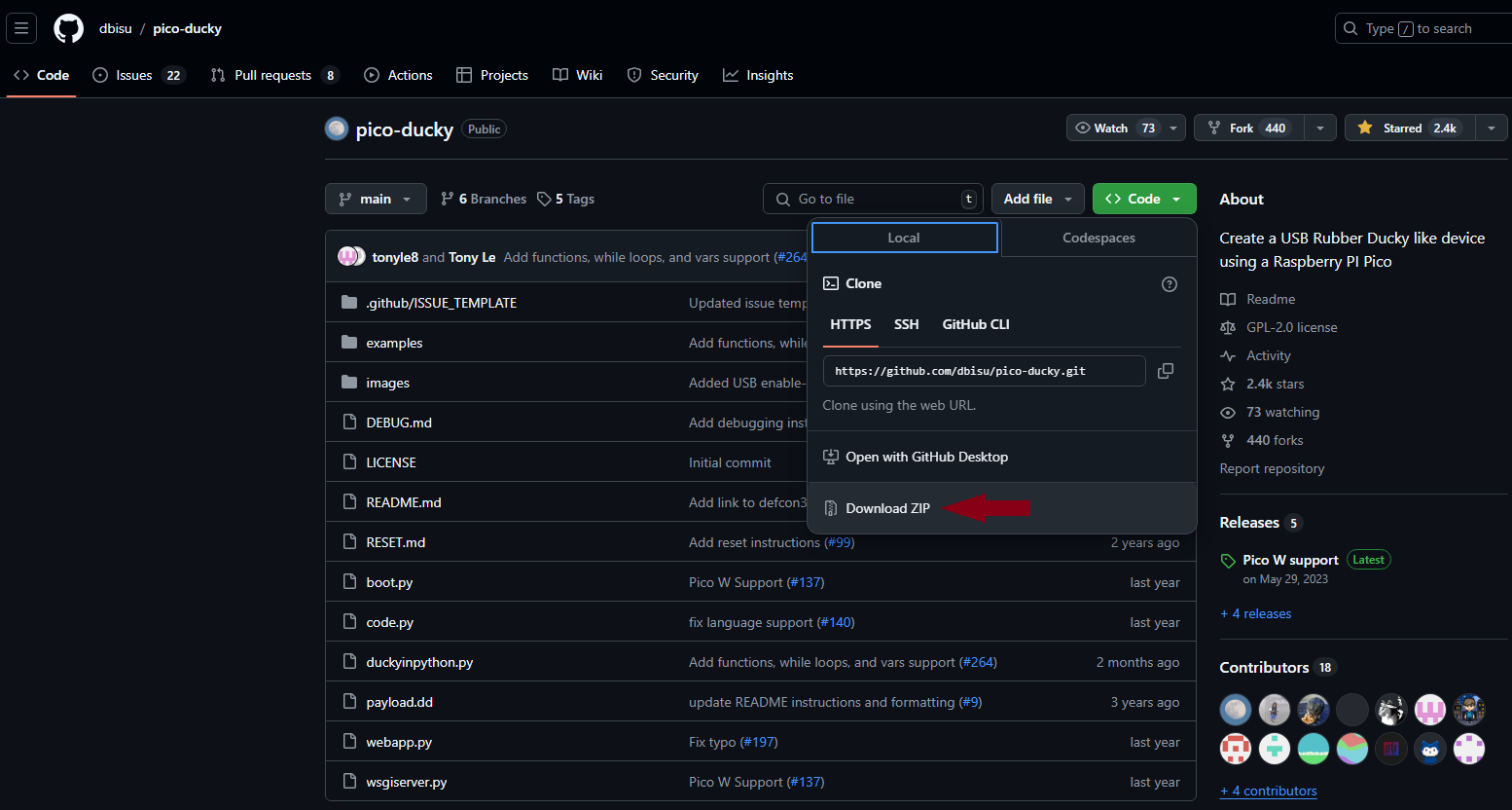Click the file icon beside LICENSE
The height and width of the screenshot is (810, 1512).
click(x=349, y=461)
